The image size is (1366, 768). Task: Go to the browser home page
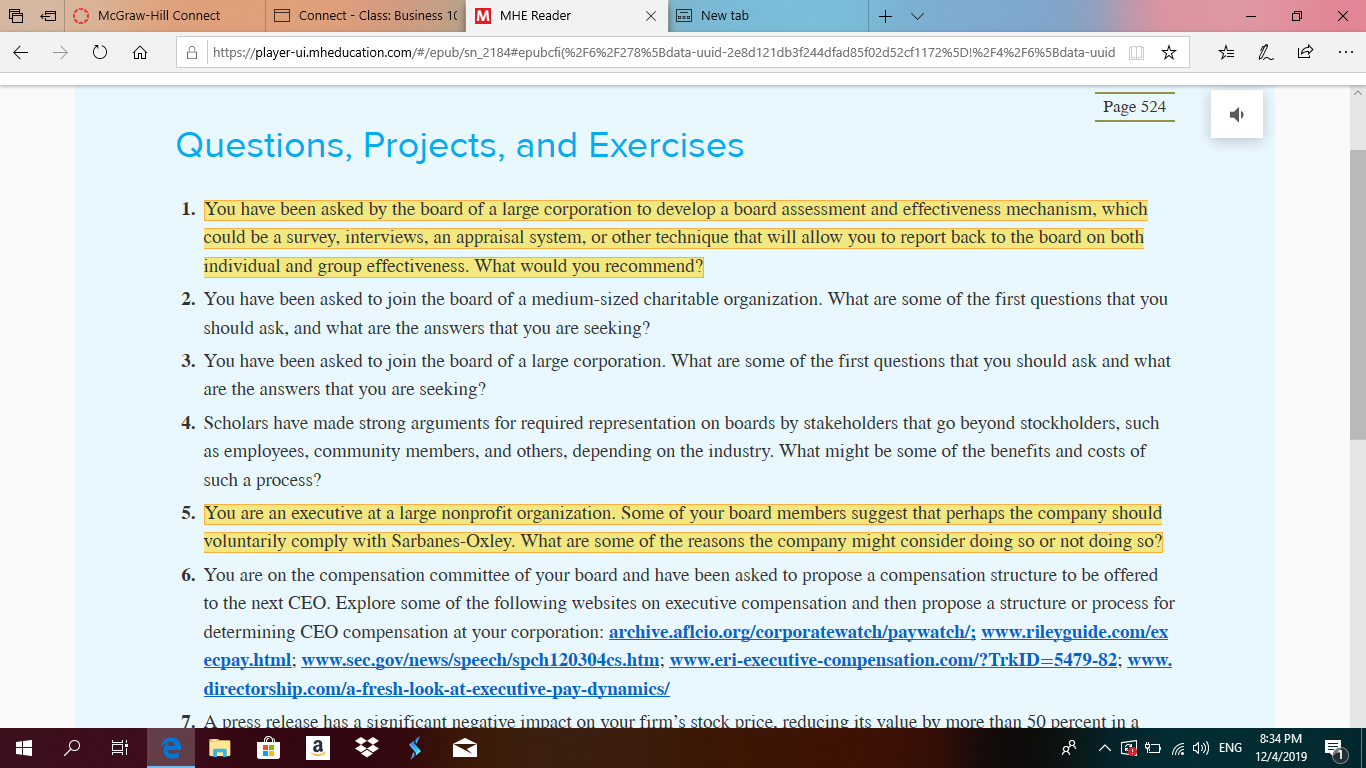[x=140, y=52]
